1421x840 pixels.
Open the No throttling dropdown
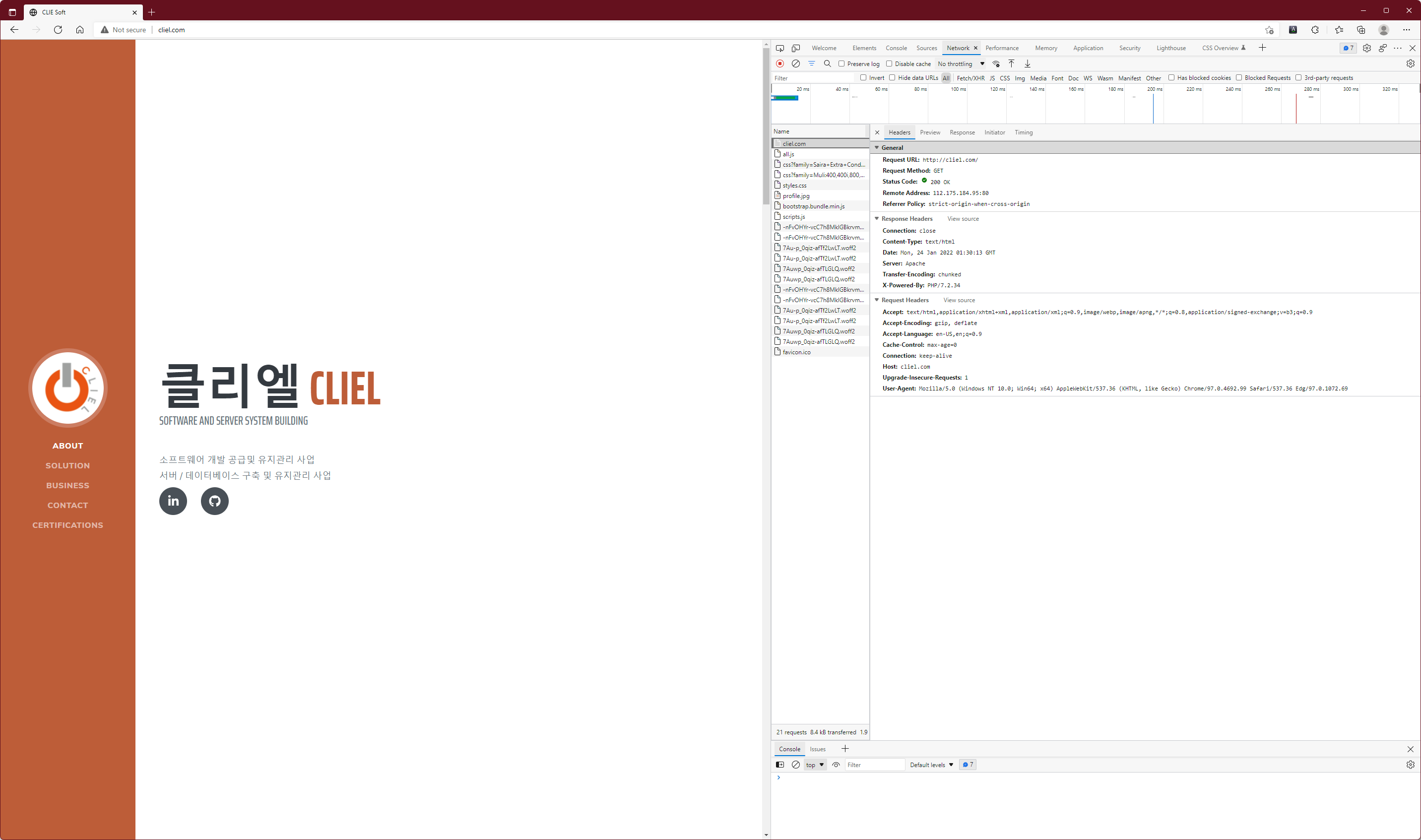961,64
